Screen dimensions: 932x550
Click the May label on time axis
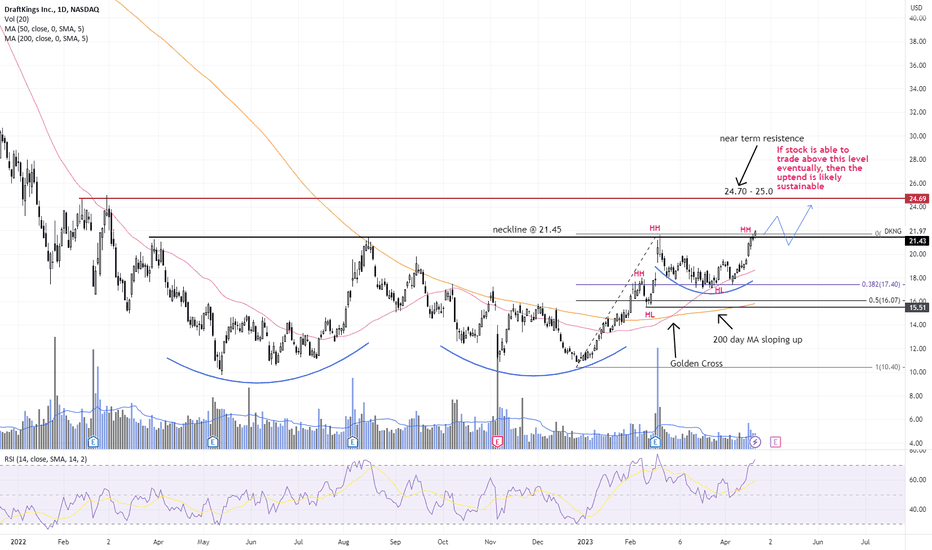203,542
